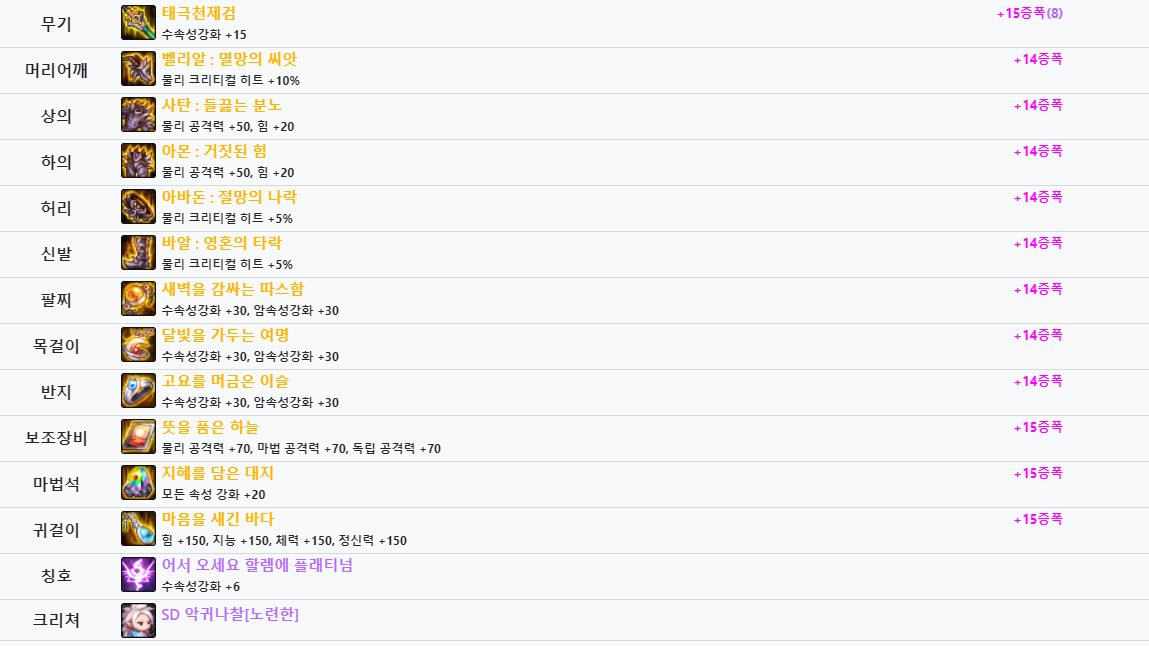Viewport: 1149px width, 646px height.
Task: Click the 벨리알 : 멸망의 씨앗 shoulder icon
Action: point(138,69)
